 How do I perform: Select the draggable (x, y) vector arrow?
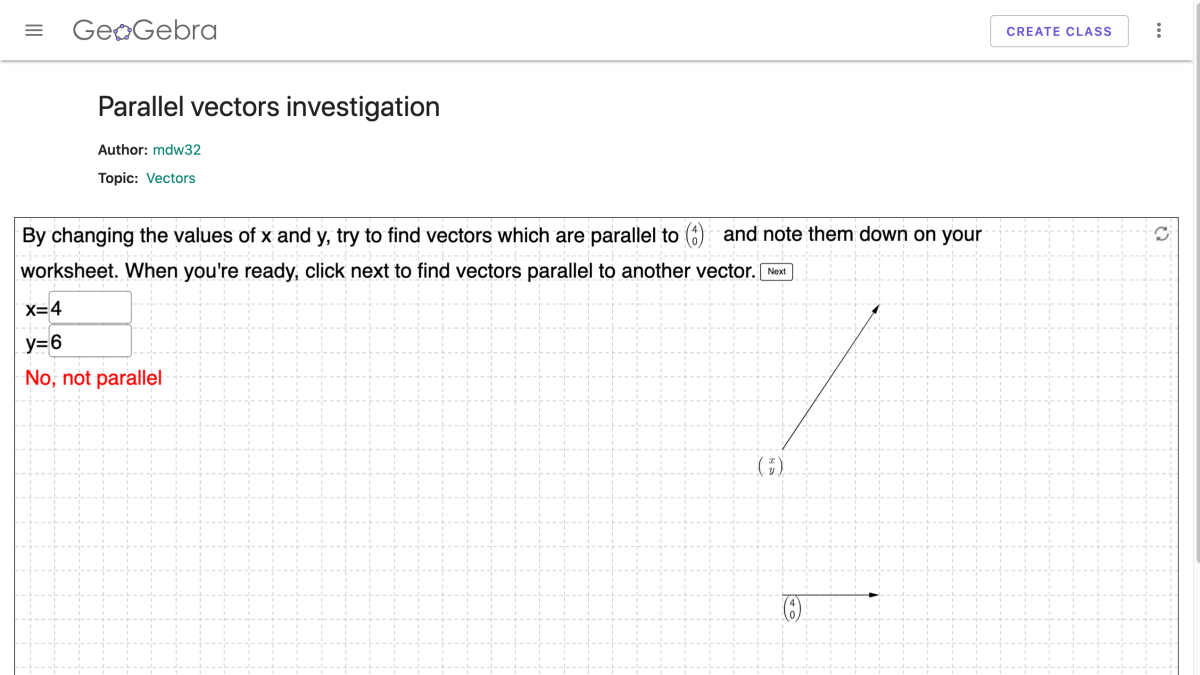tap(832, 380)
